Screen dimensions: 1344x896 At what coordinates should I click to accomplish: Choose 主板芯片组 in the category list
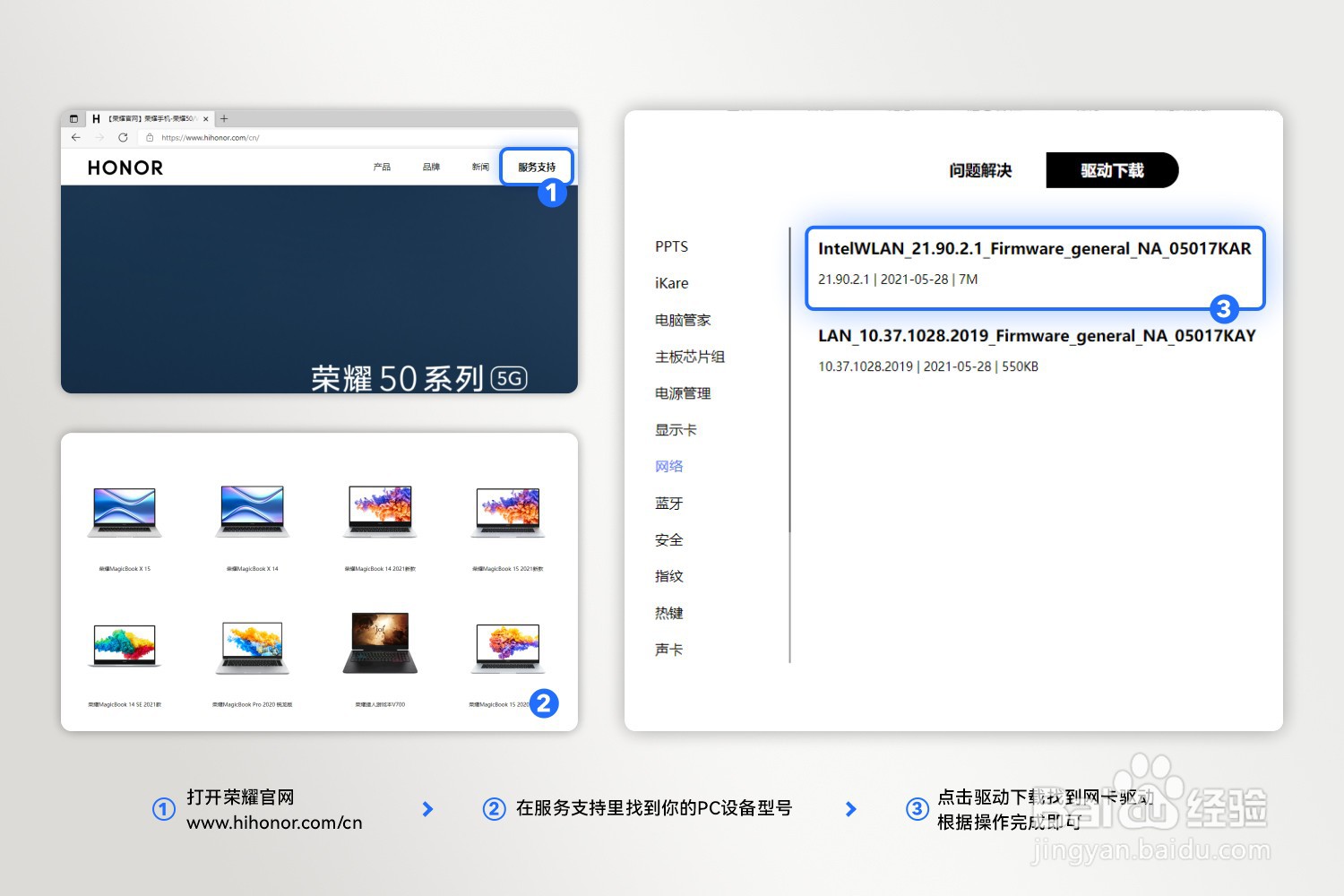tap(690, 357)
